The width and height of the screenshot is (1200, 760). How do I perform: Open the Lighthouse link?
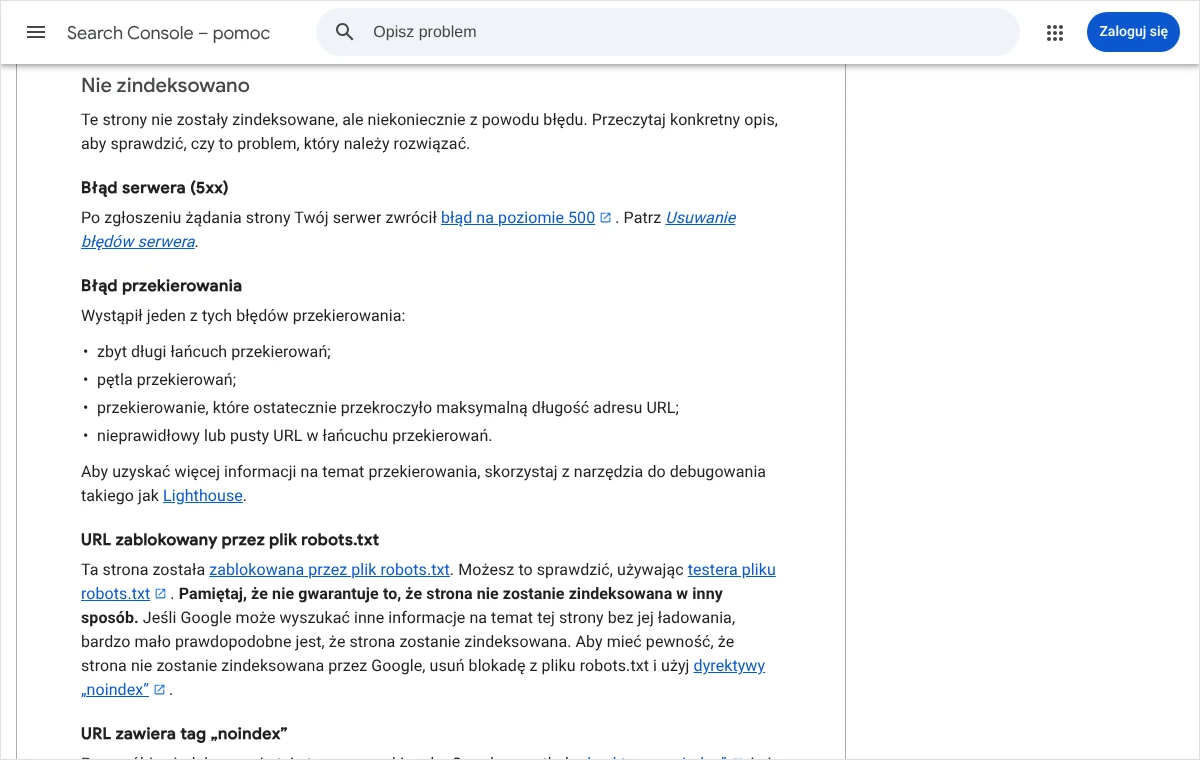tap(203, 496)
